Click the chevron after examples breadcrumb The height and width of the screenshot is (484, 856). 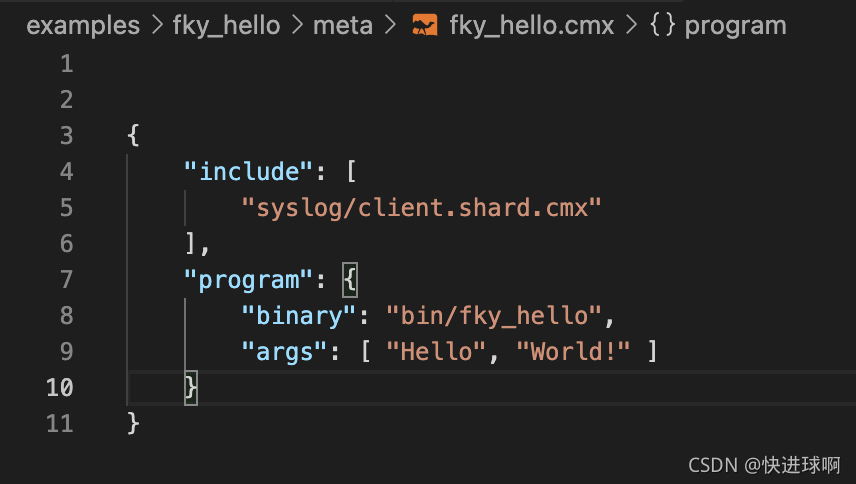(x=157, y=25)
